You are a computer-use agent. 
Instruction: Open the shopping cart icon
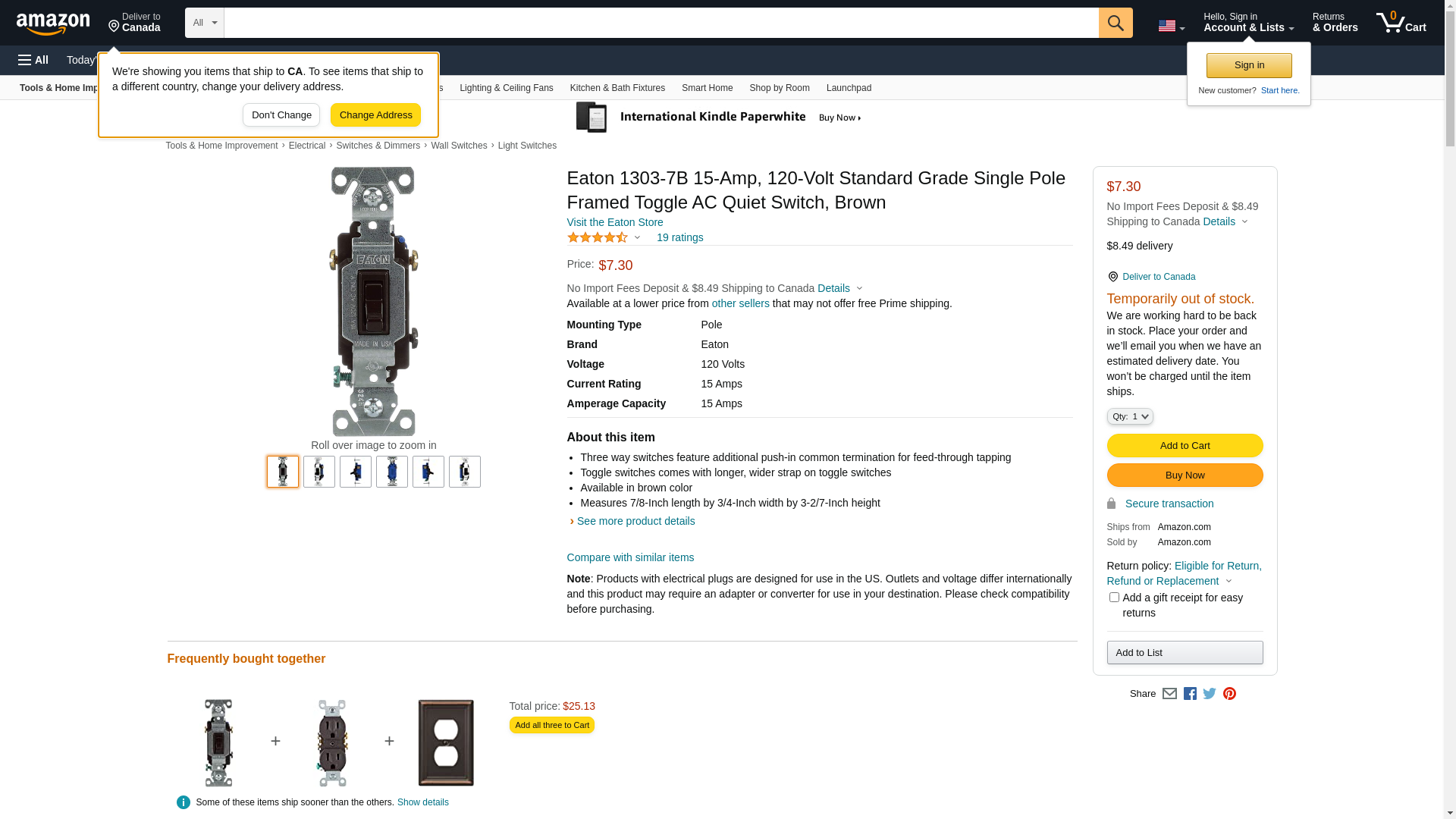[1401, 23]
